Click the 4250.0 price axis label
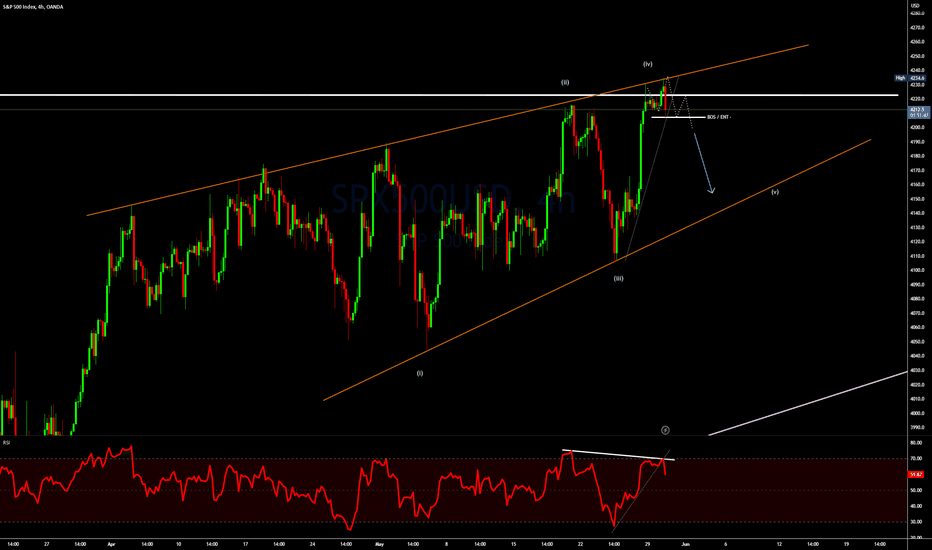Viewport: 932px width, 550px height. click(917, 56)
